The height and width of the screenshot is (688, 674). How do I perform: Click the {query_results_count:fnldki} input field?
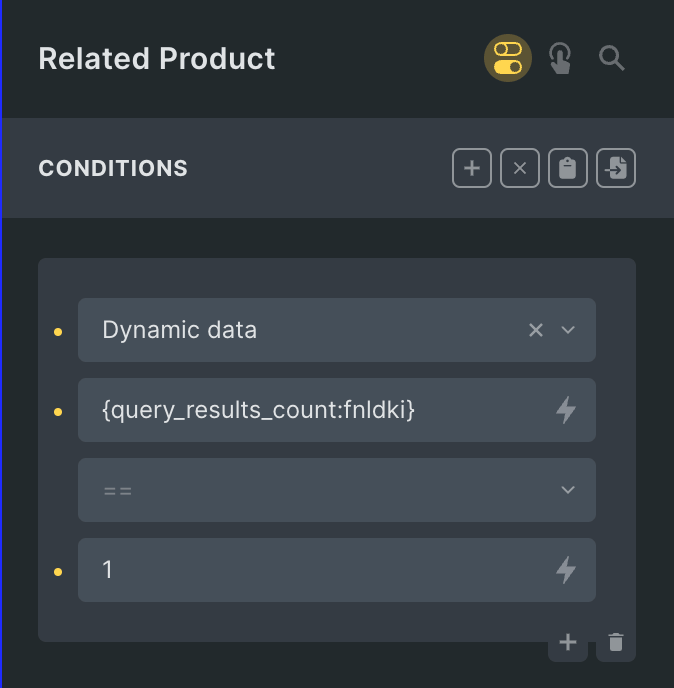pyautogui.click(x=310, y=410)
